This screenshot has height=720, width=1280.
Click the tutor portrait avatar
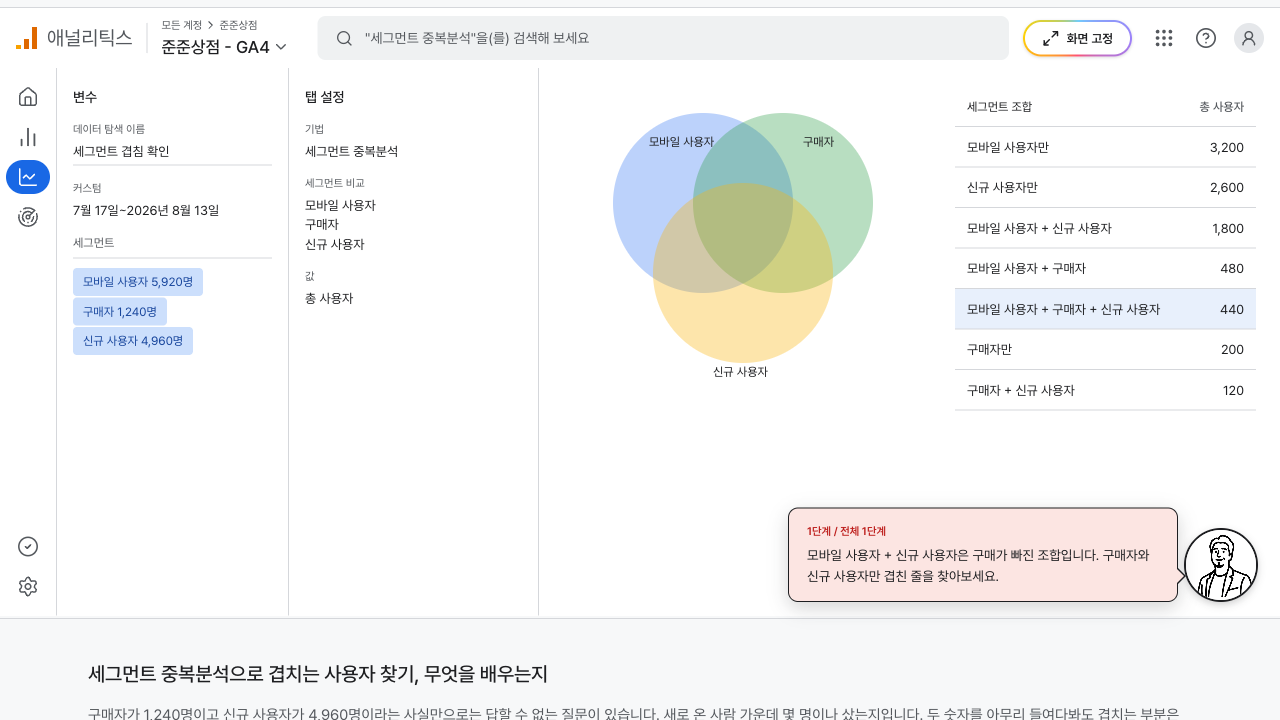(x=1220, y=565)
